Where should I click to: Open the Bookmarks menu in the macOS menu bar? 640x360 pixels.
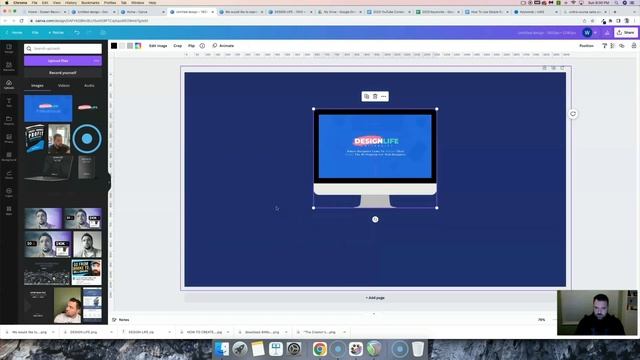[x=90, y=3]
